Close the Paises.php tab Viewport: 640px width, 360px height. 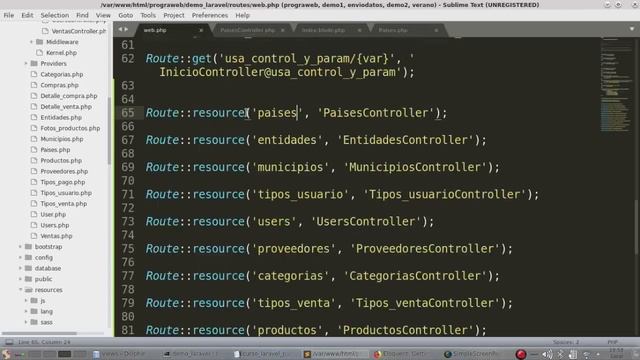pyautogui.click(x=436, y=30)
